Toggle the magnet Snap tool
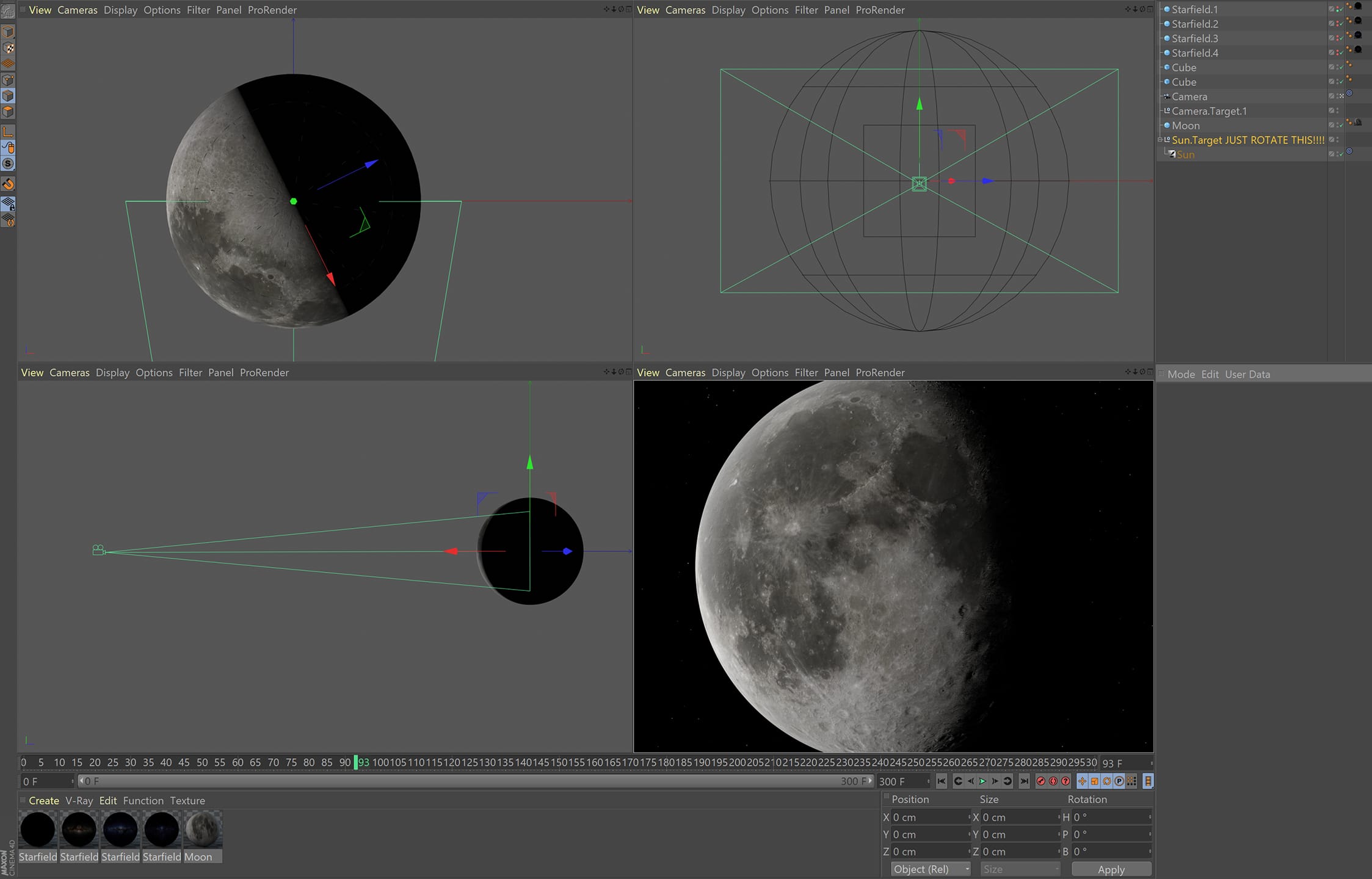1372x879 pixels. (x=8, y=184)
